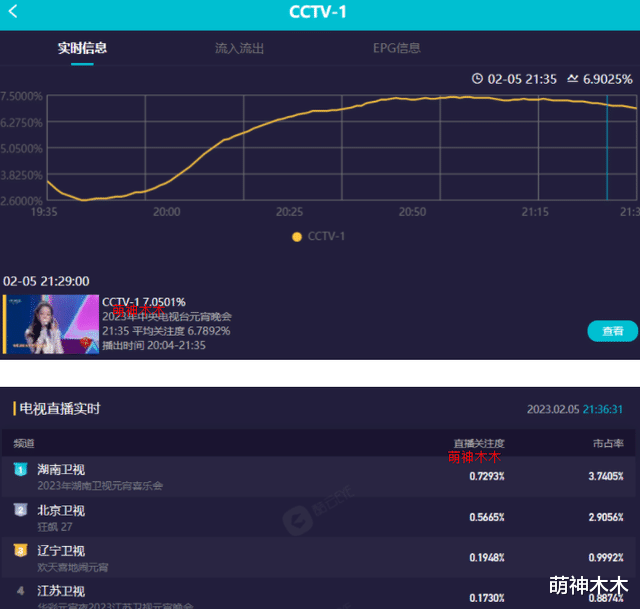The height and width of the screenshot is (609, 640).
Task: Click the 2.9056% market share value
Action: pyautogui.click(x=606, y=517)
